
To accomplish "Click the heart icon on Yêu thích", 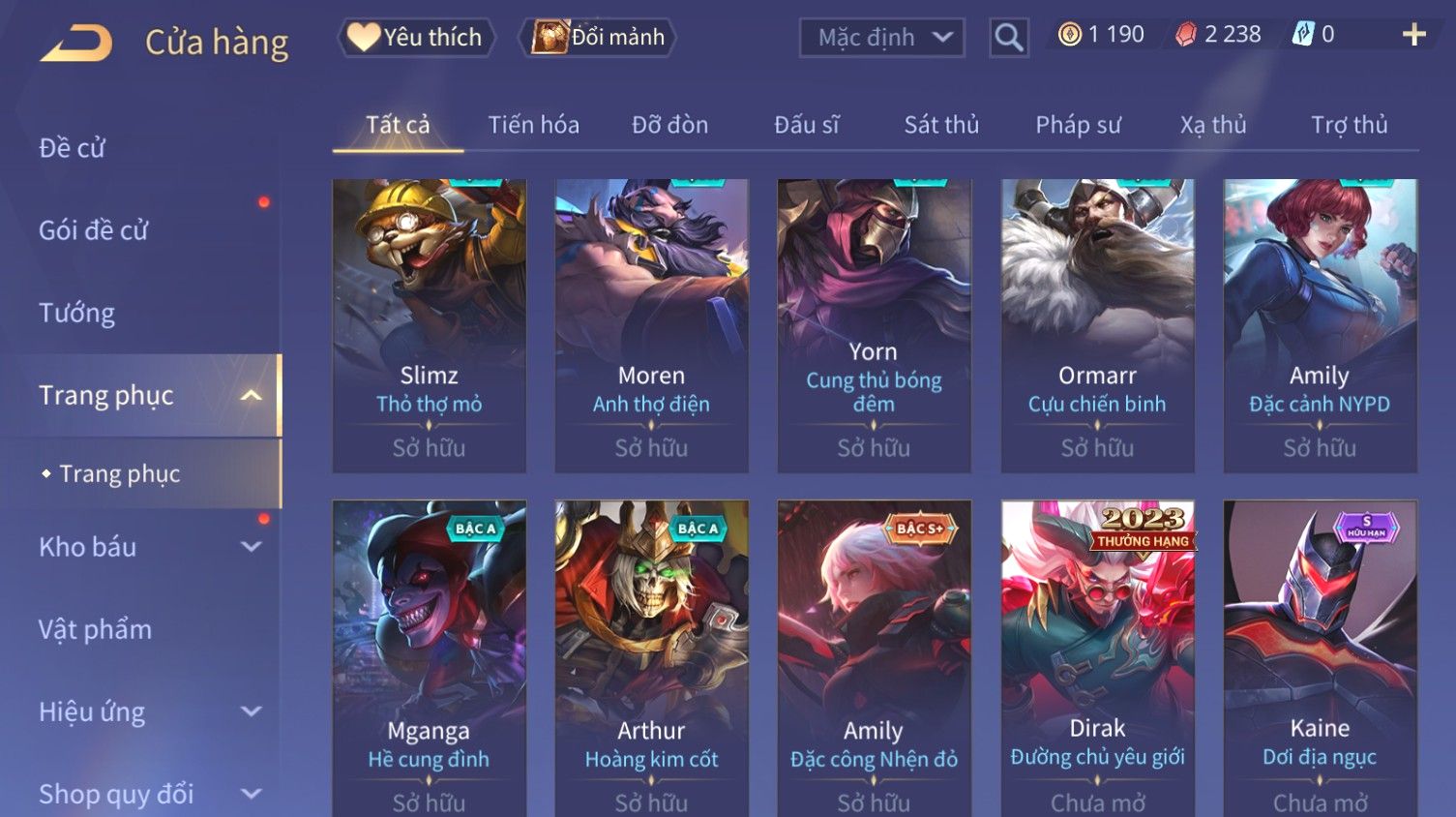I will click(363, 37).
